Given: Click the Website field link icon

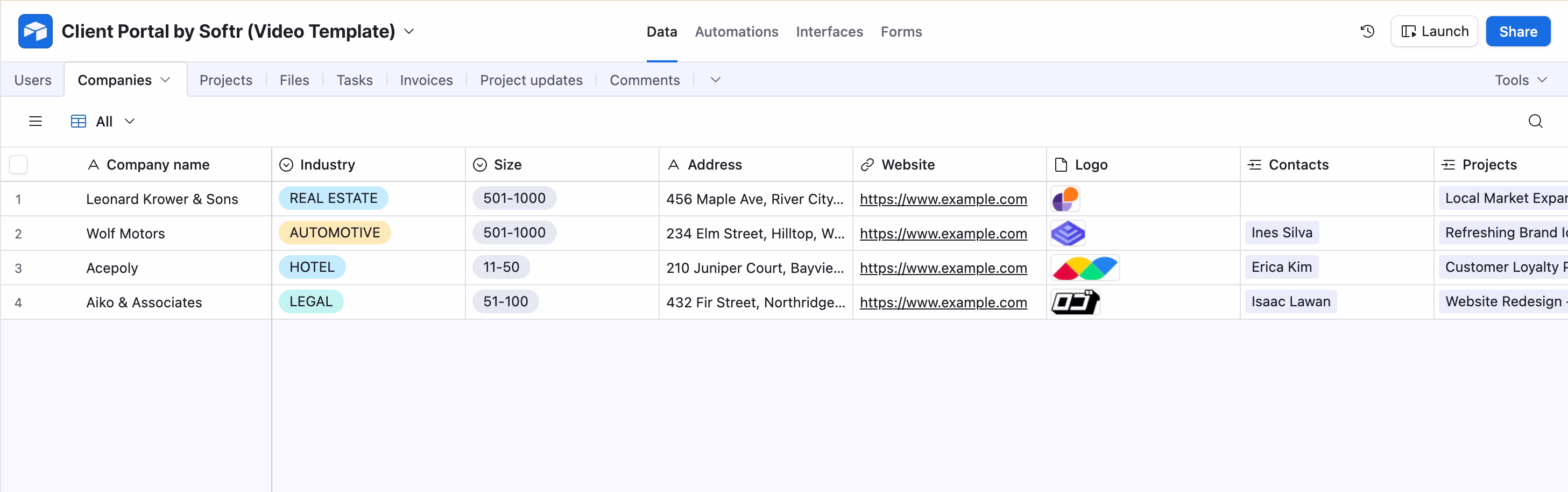Looking at the screenshot, I should (x=867, y=164).
